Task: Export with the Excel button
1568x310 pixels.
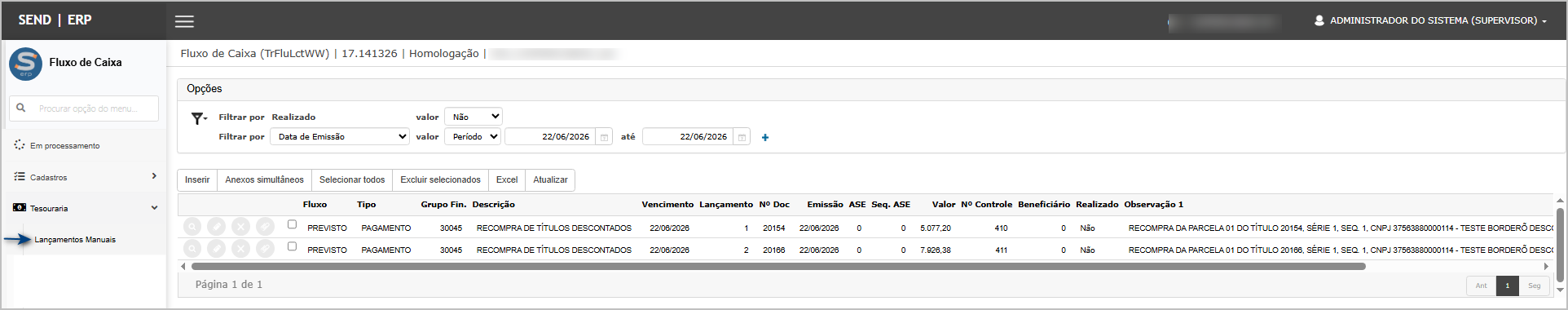Action: click(507, 179)
